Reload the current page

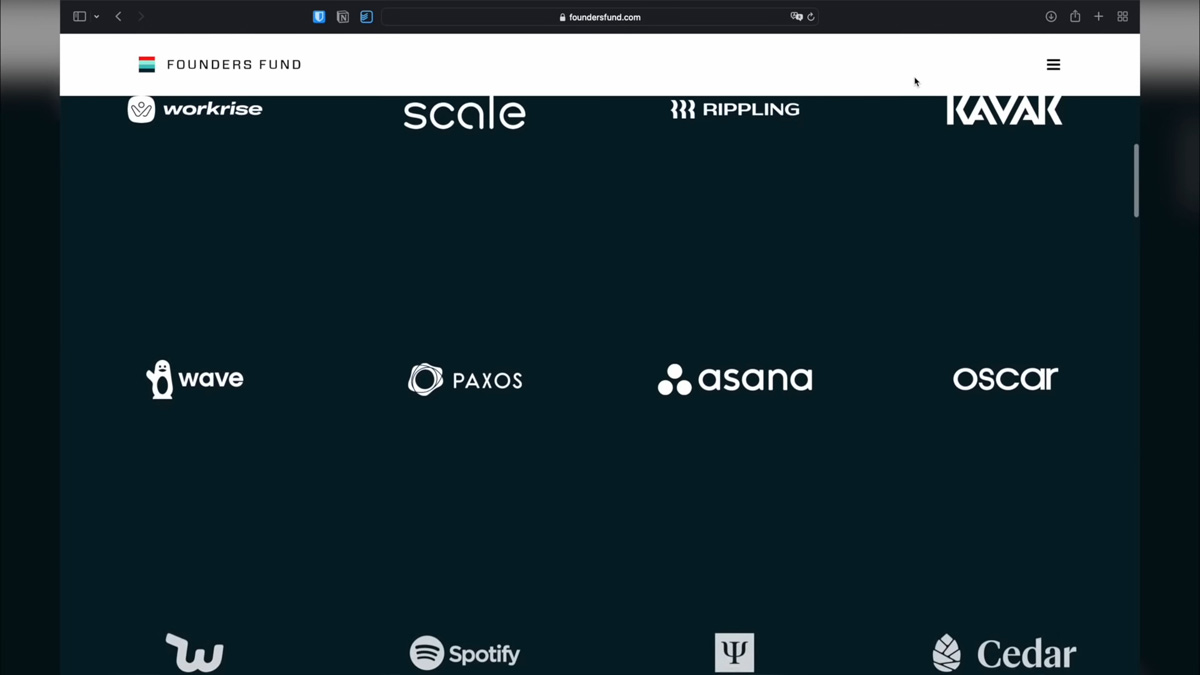point(811,17)
